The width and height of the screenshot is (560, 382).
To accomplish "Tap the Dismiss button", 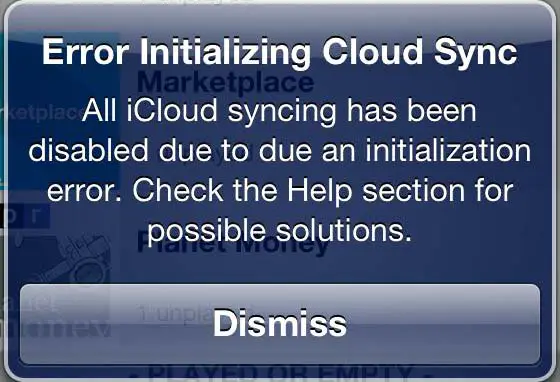I will tap(280, 324).
